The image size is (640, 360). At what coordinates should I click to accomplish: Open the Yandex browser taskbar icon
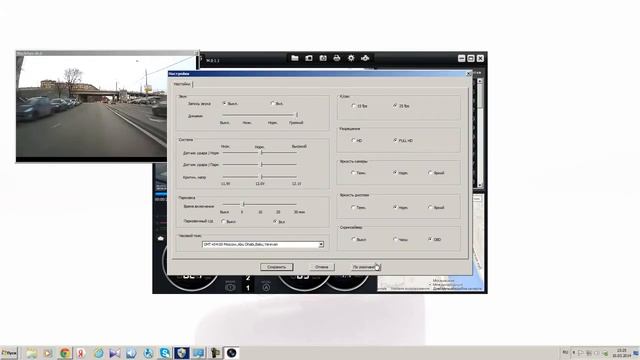[x=81, y=353]
